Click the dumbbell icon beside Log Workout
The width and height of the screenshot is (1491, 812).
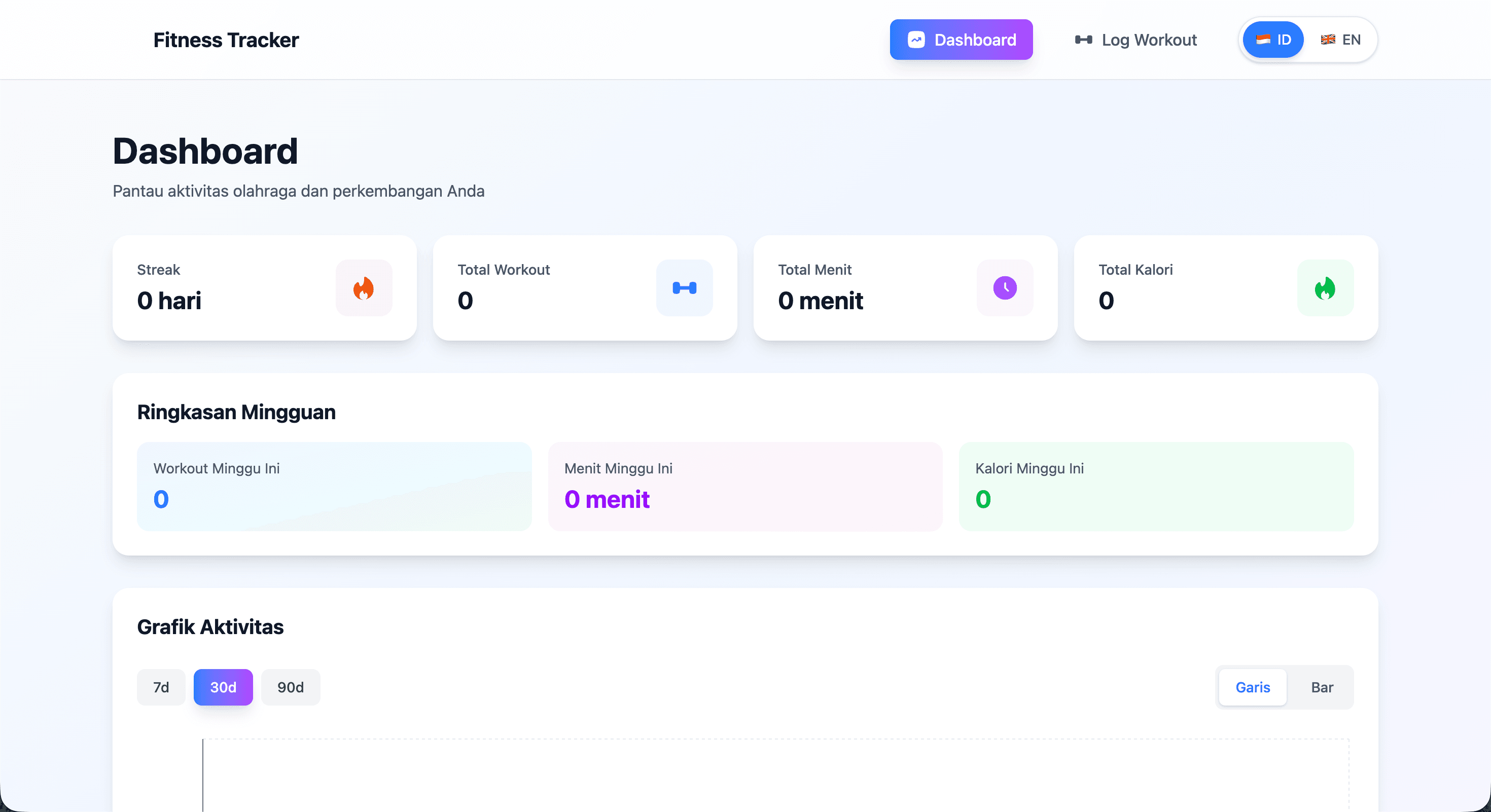[1084, 40]
